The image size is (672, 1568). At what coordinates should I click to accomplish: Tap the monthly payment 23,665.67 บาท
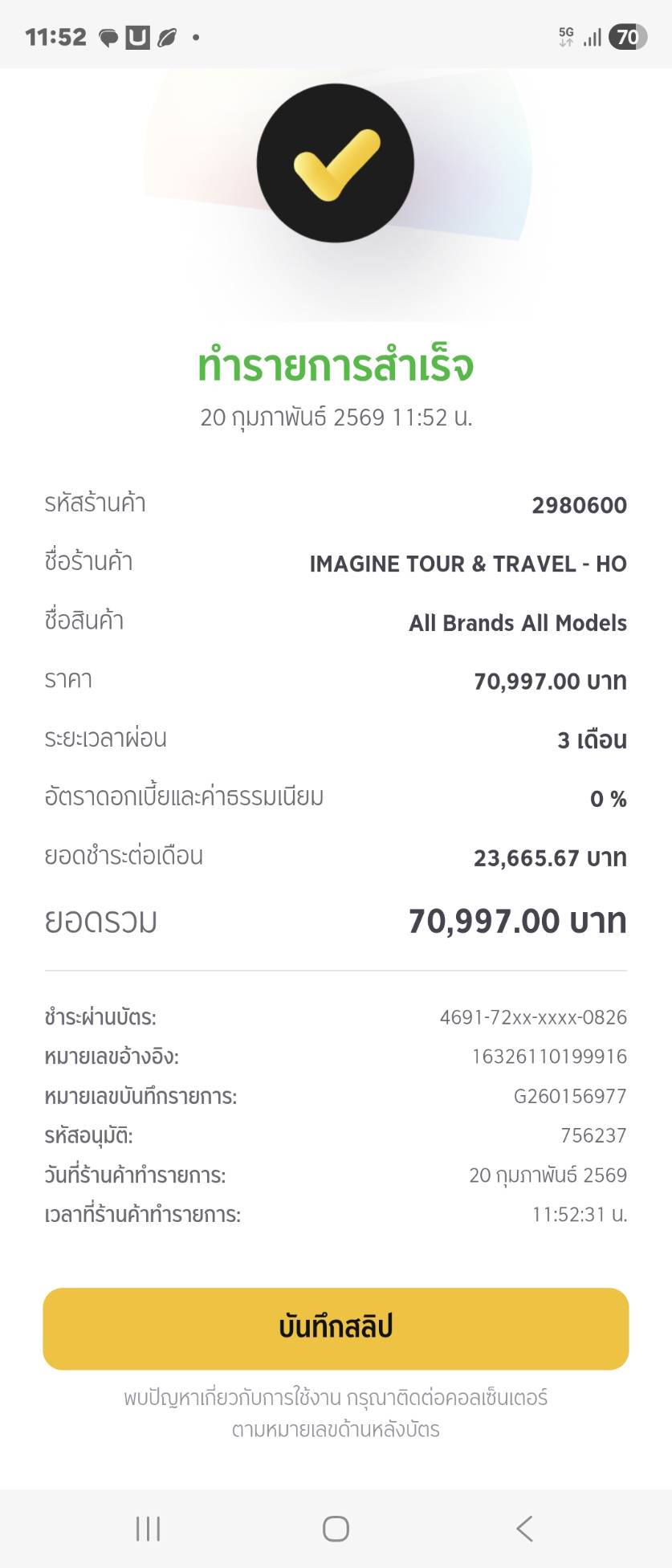point(550,857)
